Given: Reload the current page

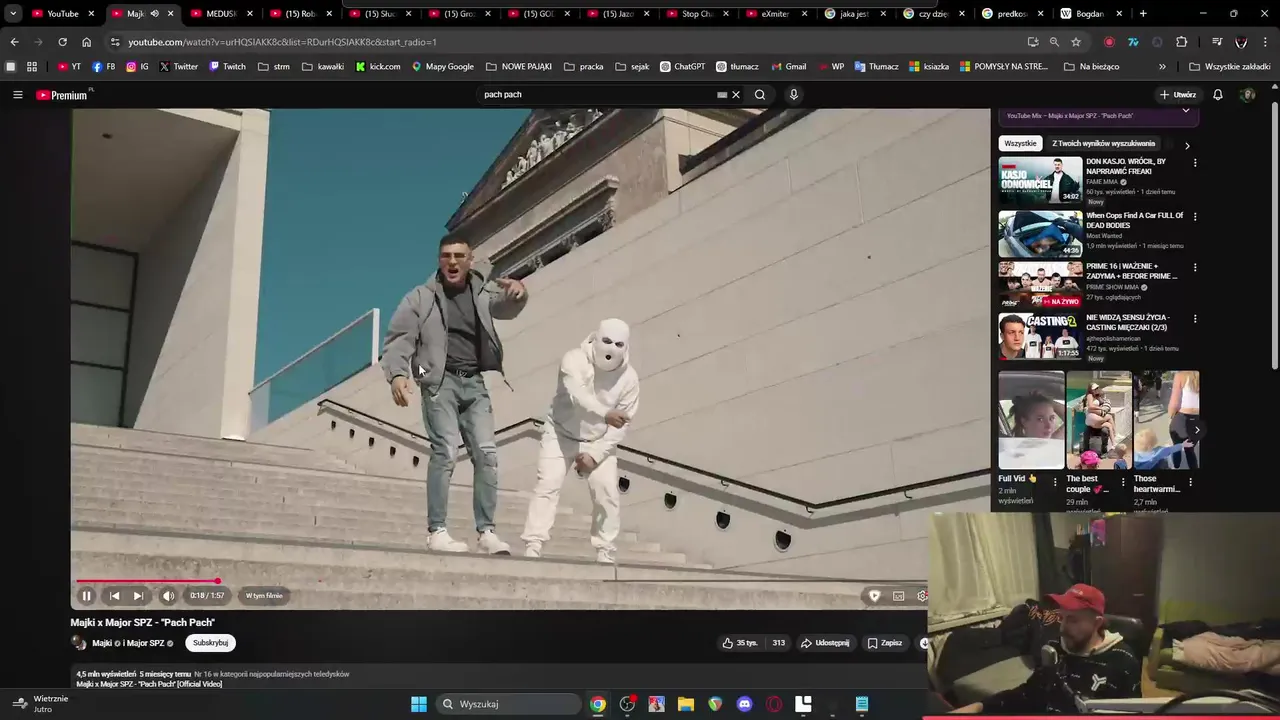Looking at the screenshot, I should (62, 42).
